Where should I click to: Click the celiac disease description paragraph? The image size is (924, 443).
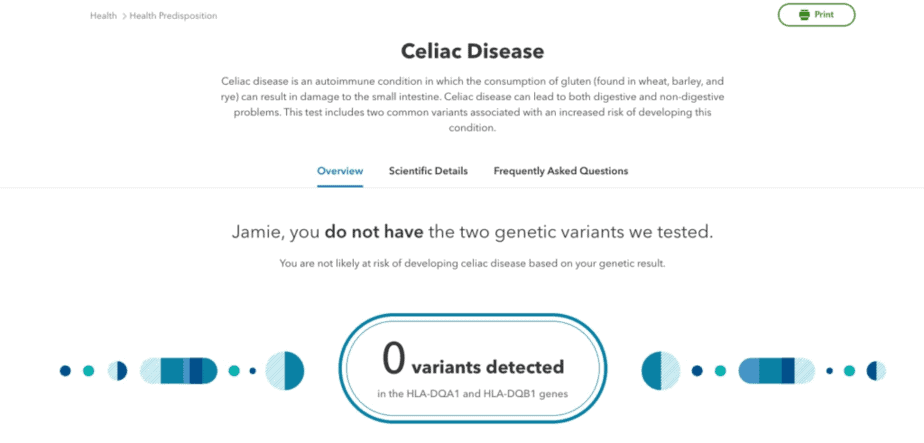[472, 104]
